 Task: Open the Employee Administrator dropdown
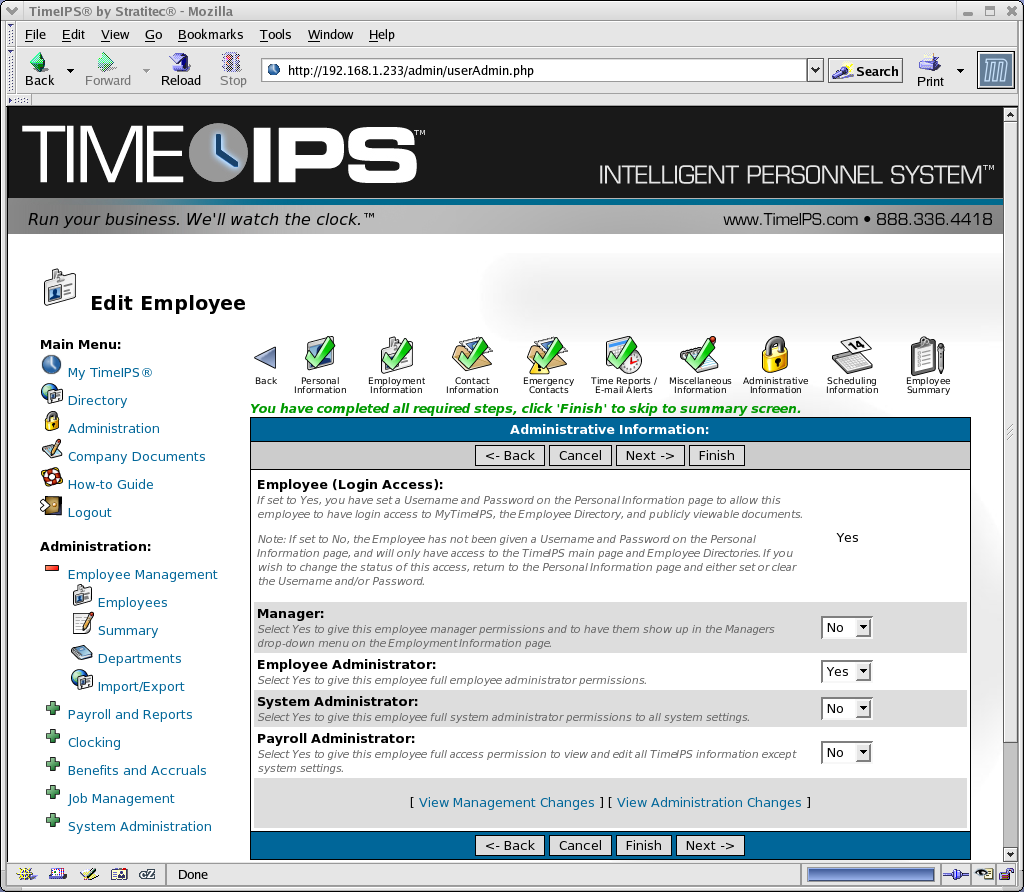[846, 671]
